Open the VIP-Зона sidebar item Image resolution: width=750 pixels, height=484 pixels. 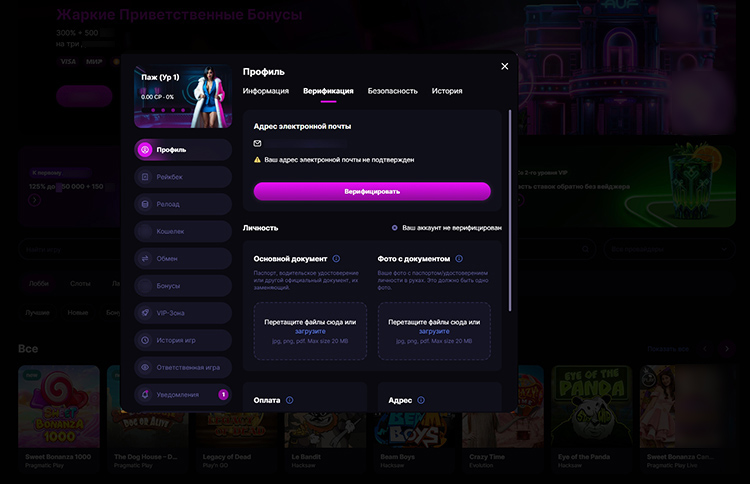tap(182, 313)
